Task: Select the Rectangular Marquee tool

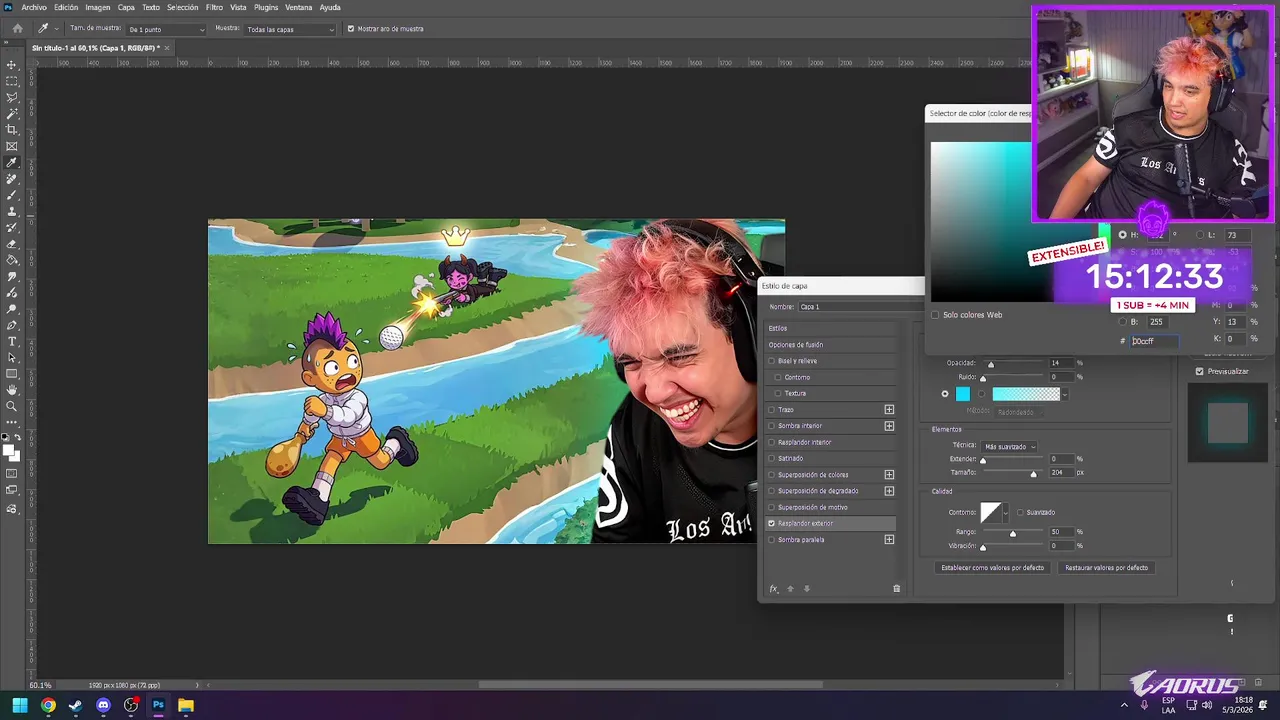Action: click(12, 81)
